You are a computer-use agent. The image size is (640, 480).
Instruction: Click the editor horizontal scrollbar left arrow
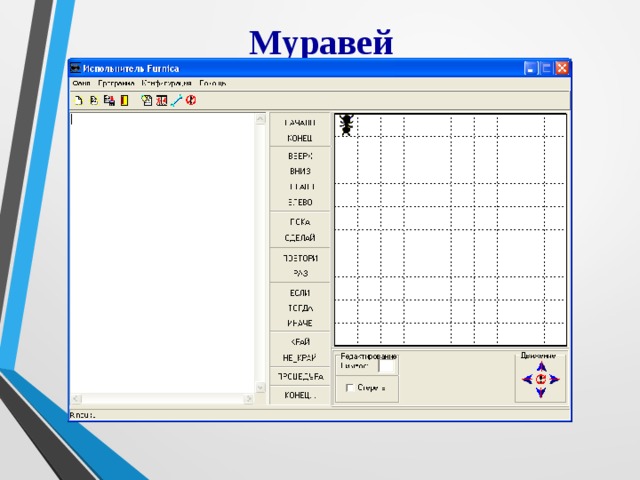coord(76,399)
